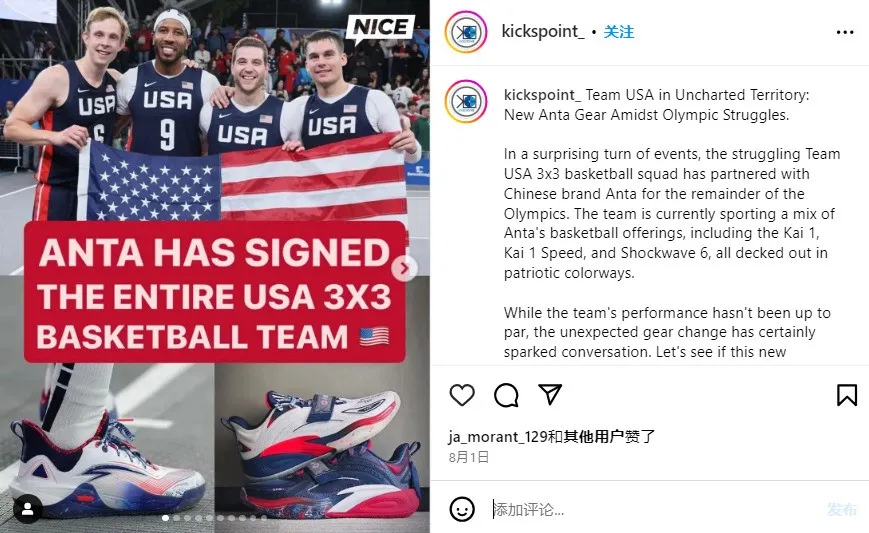869x533 pixels.
Task: Open kickspoint_ username in caption
Action: (x=542, y=95)
